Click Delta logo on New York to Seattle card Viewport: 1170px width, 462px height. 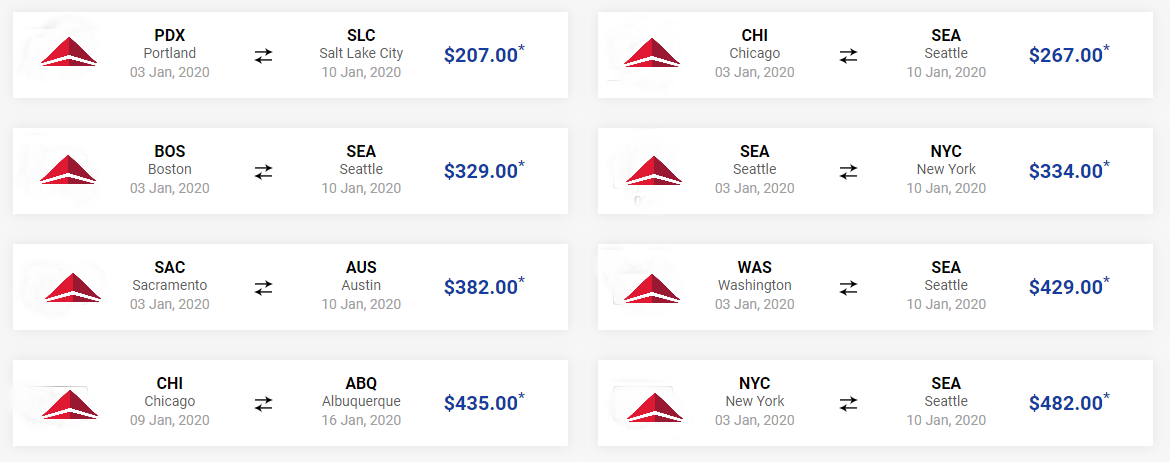654,406
